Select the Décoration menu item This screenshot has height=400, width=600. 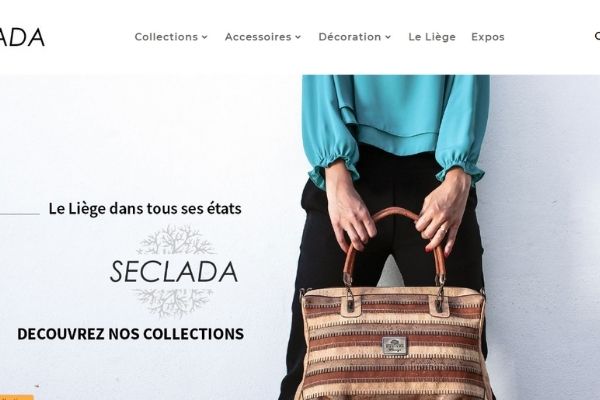pos(350,37)
